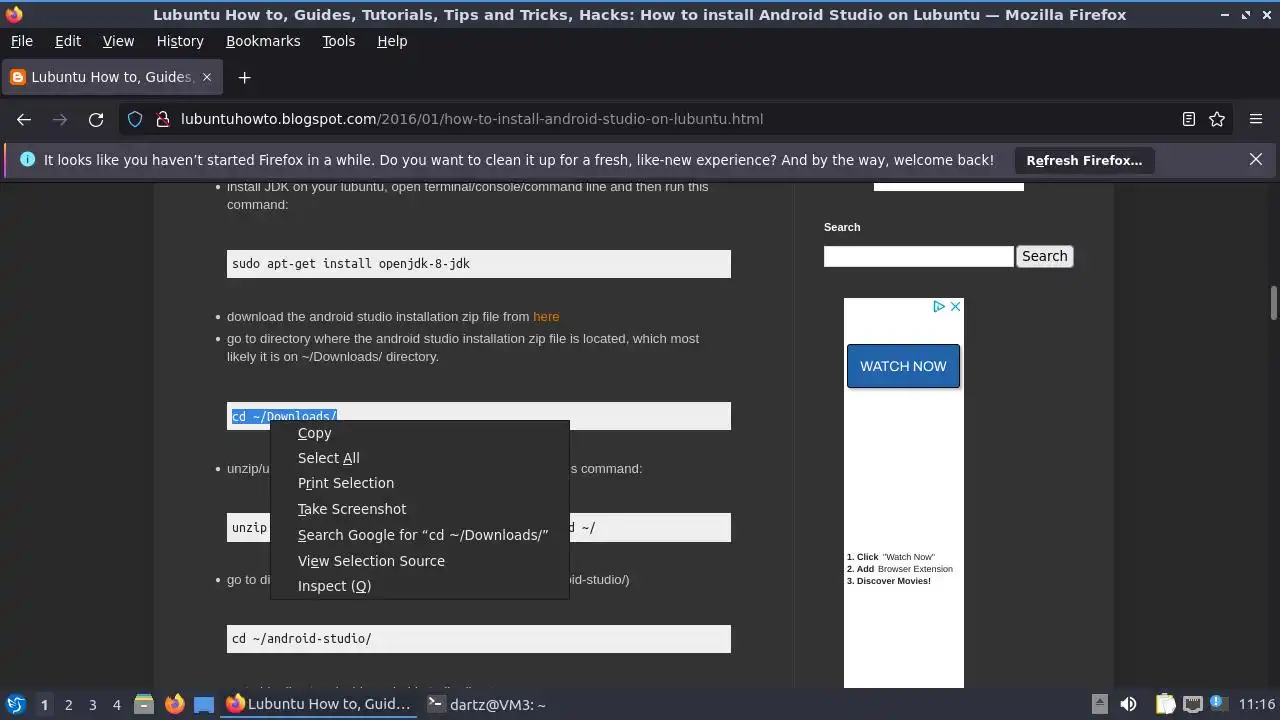Click the orange "here" download link

tap(546, 316)
